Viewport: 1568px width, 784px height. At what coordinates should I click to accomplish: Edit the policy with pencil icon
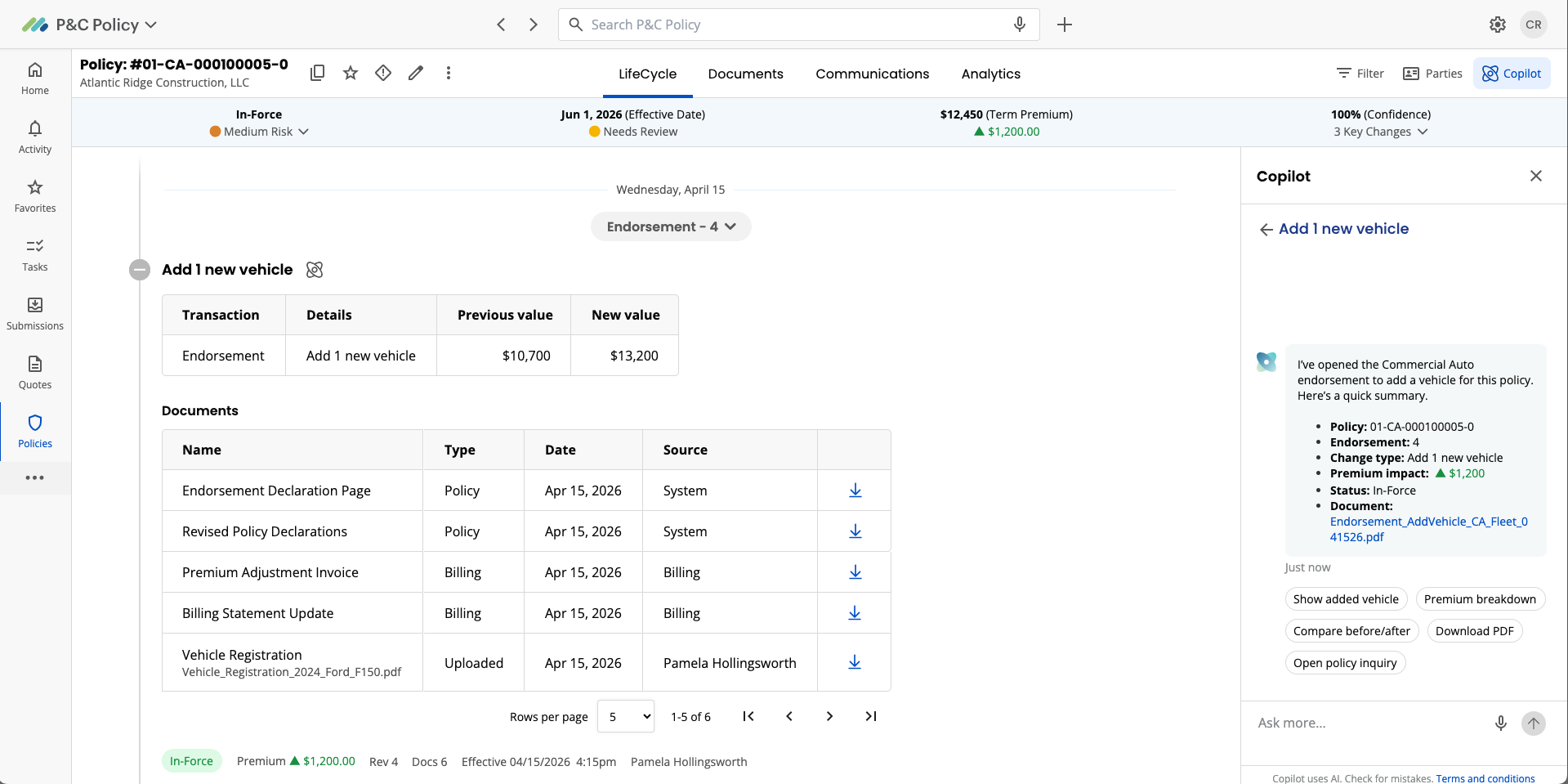[x=416, y=73]
